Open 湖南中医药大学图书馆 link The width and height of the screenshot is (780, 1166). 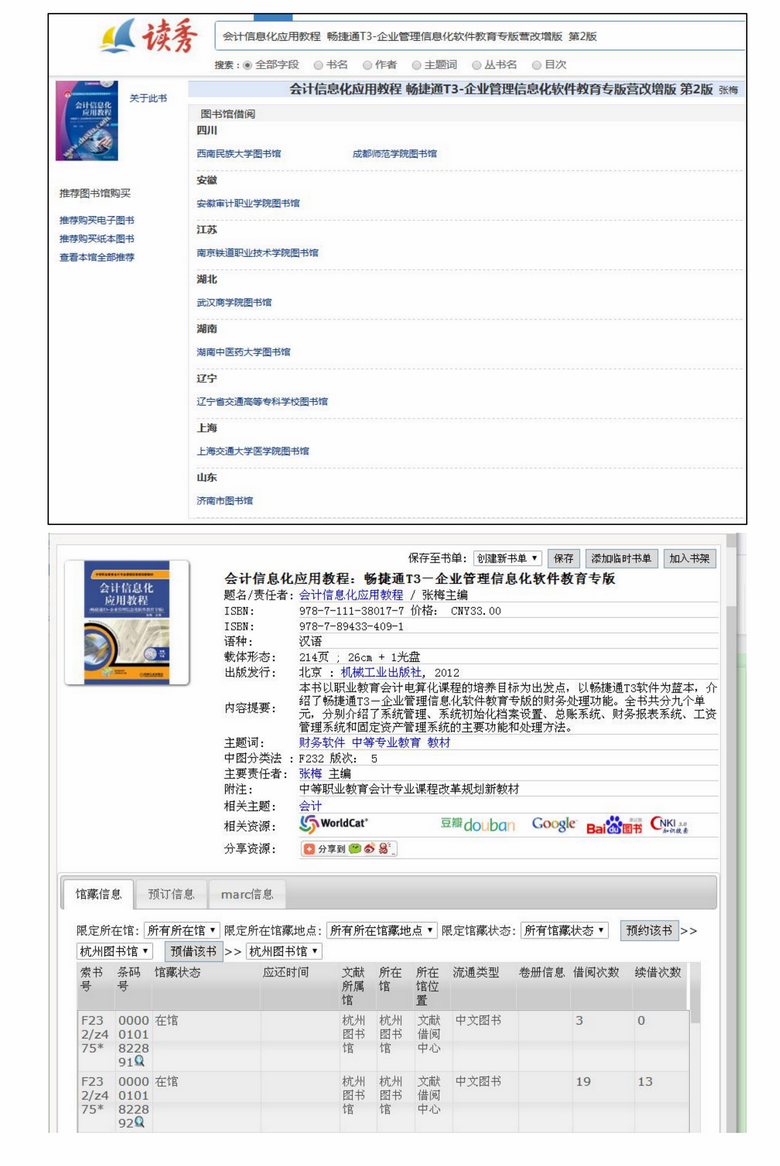(244, 352)
